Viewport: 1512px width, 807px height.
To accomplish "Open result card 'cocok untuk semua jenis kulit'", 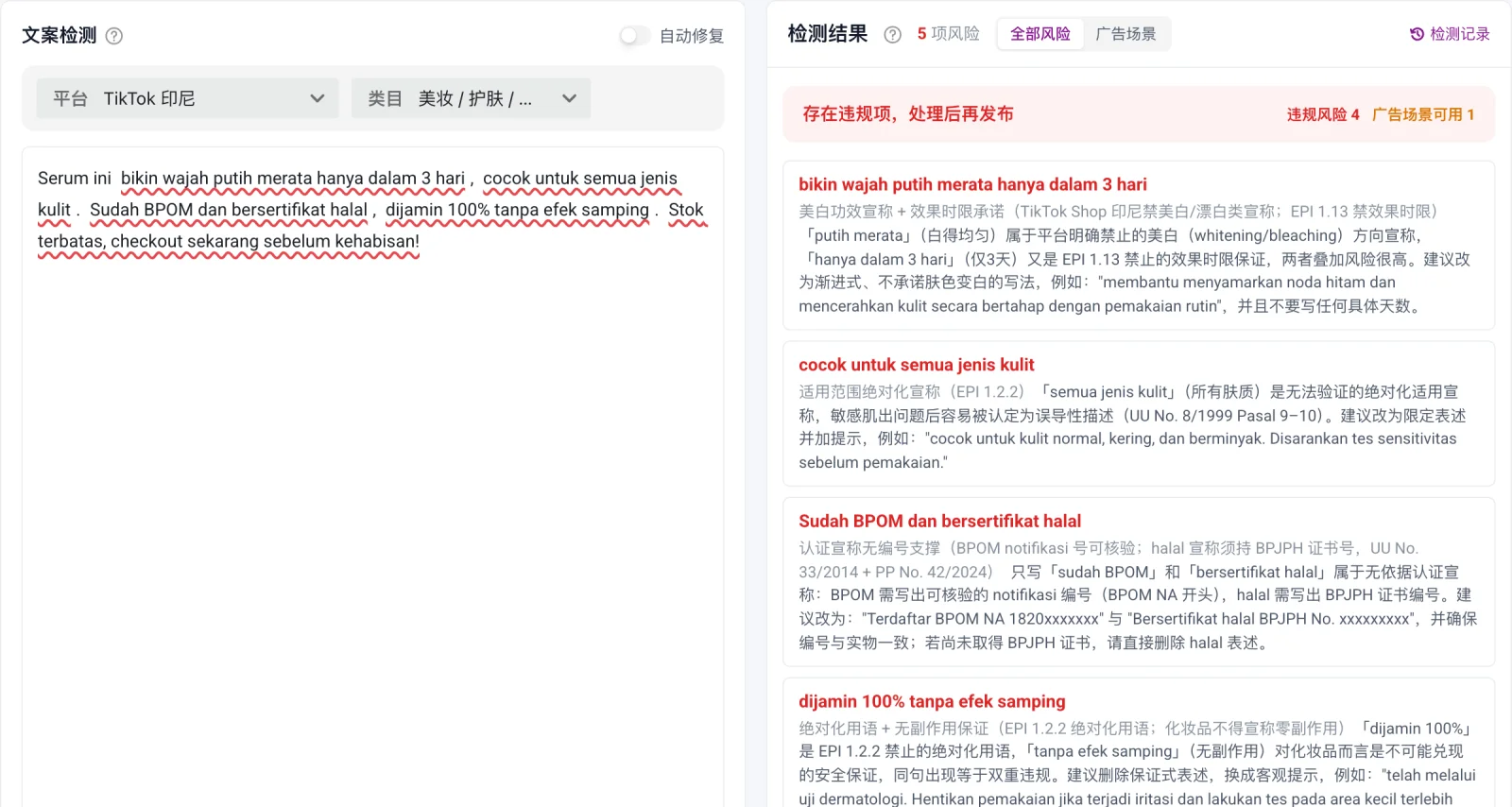I will (x=1139, y=414).
